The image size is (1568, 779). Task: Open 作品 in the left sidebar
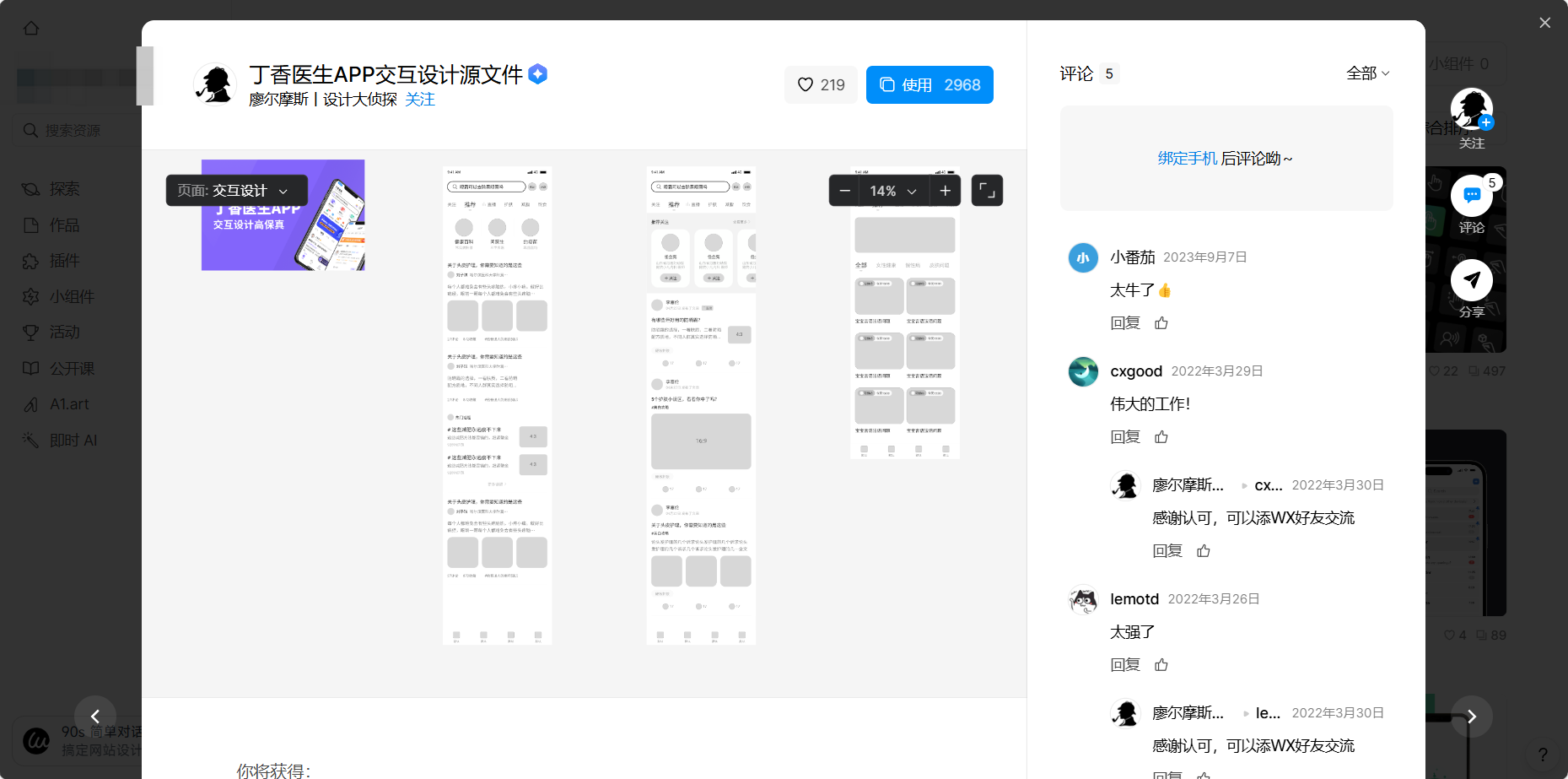(64, 225)
